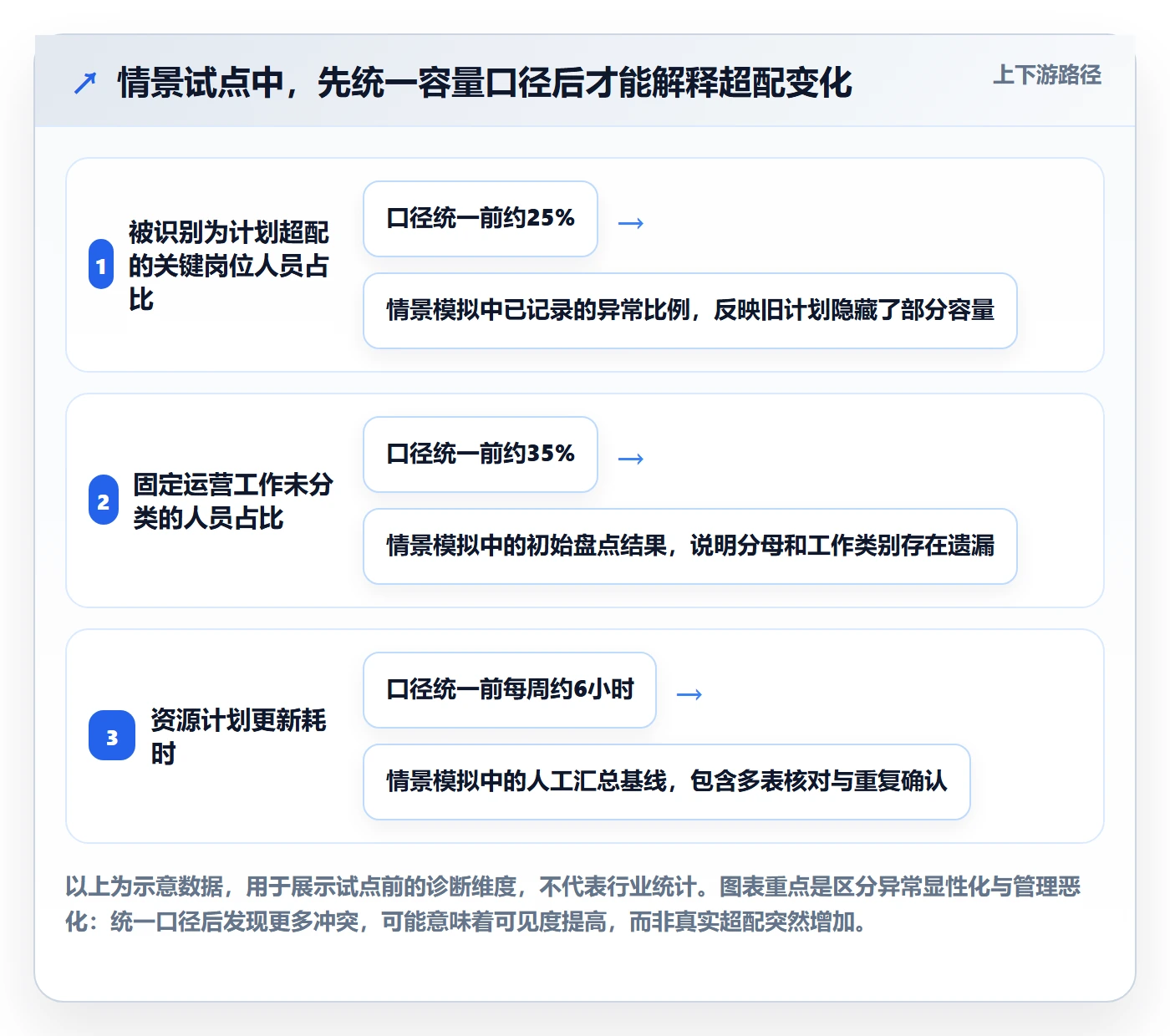Click the 口径统一前约35% box
The width and height of the screenshot is (1170, 1036).
click(x=481, y=455)
